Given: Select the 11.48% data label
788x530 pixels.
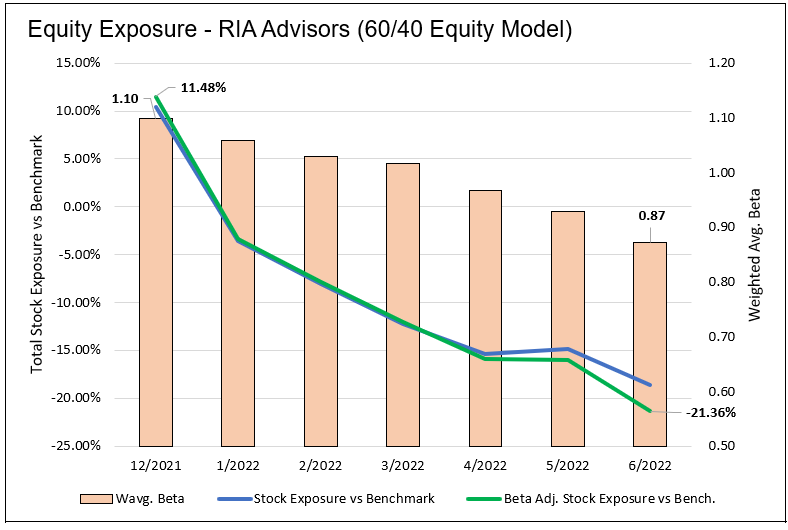Looking at the screenshot, I should (x=203, y=87).
